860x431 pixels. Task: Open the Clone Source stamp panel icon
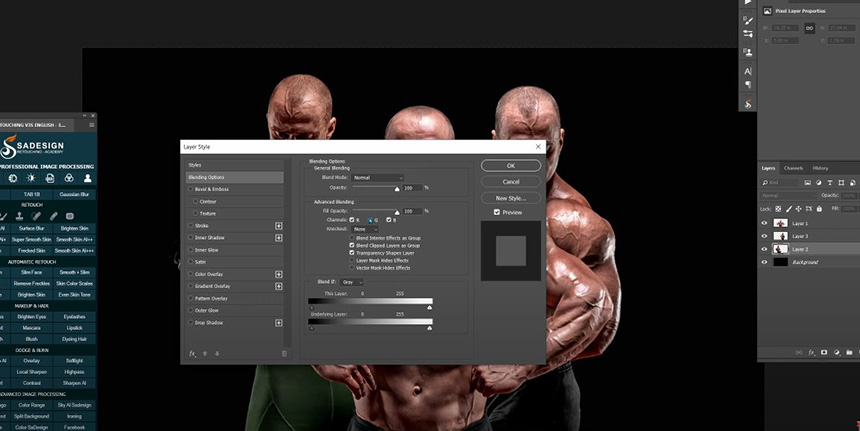pyautogui.click(x=748, y=52)
